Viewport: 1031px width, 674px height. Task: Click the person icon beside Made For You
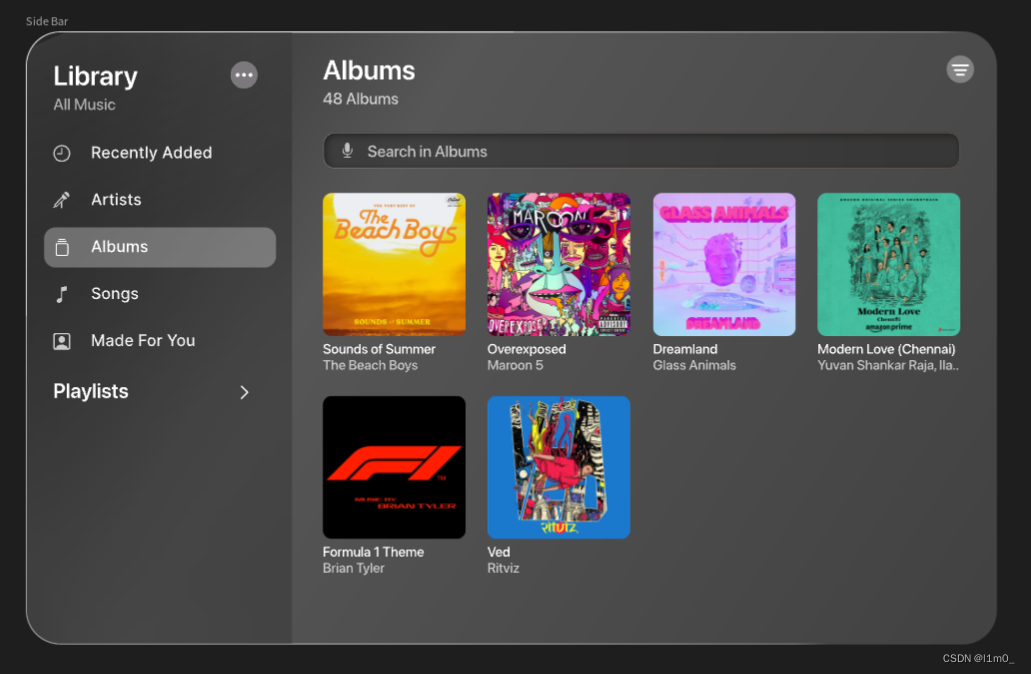62,341
